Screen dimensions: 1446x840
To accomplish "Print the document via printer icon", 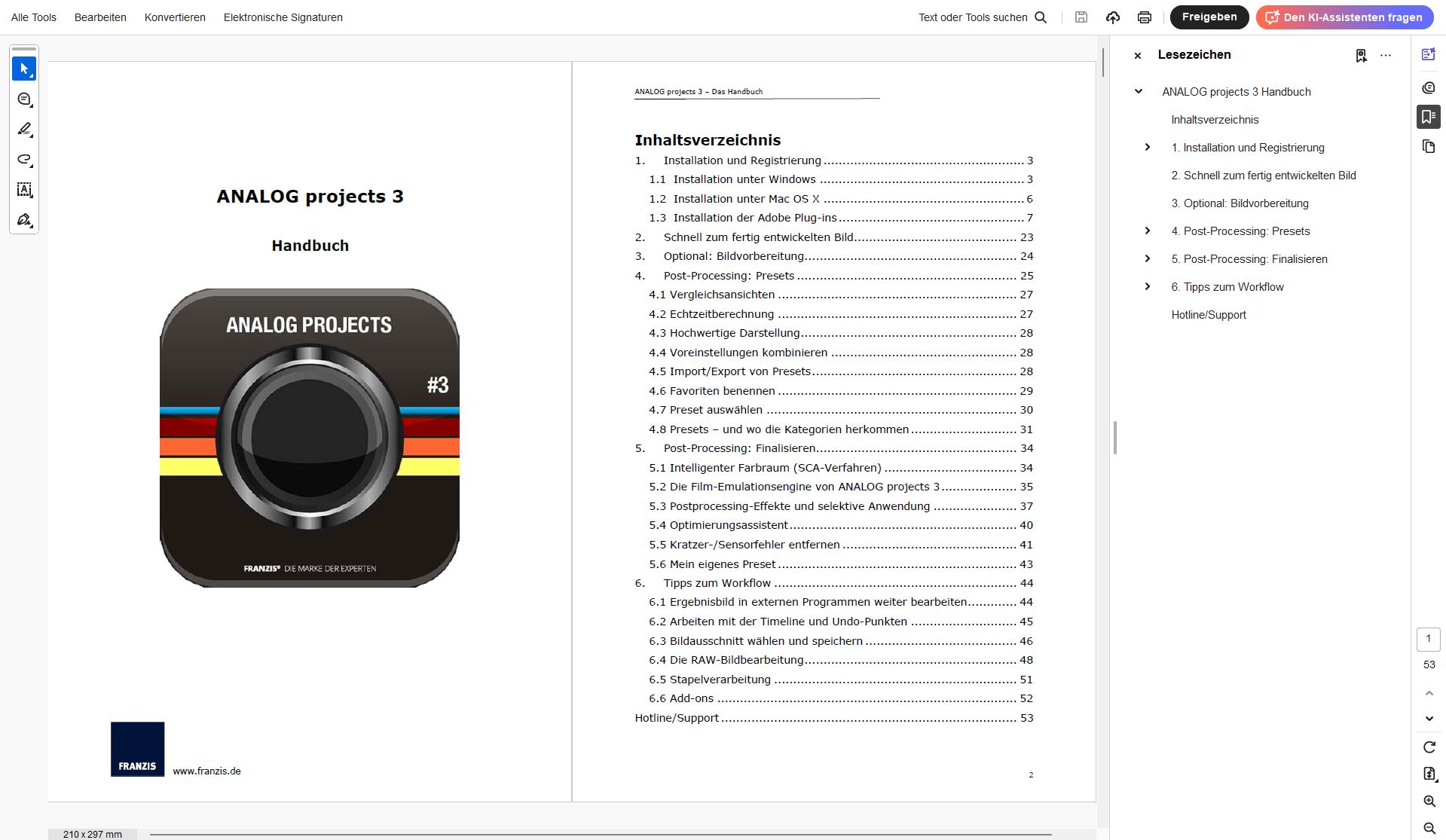I will (1145, 17).
